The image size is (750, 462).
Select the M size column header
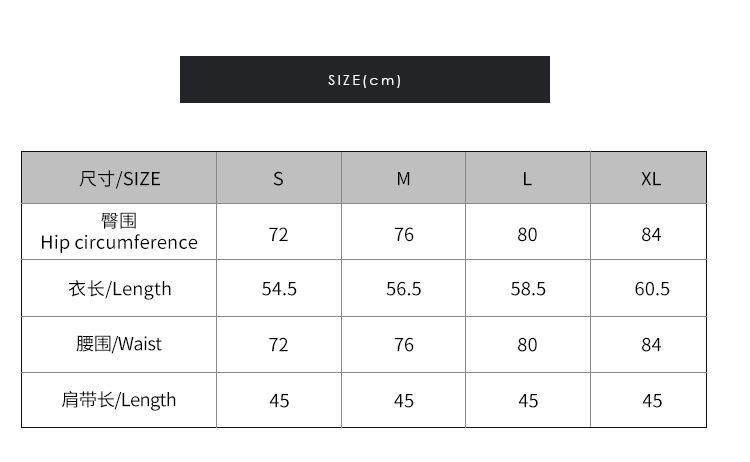(x=403, y=179)
